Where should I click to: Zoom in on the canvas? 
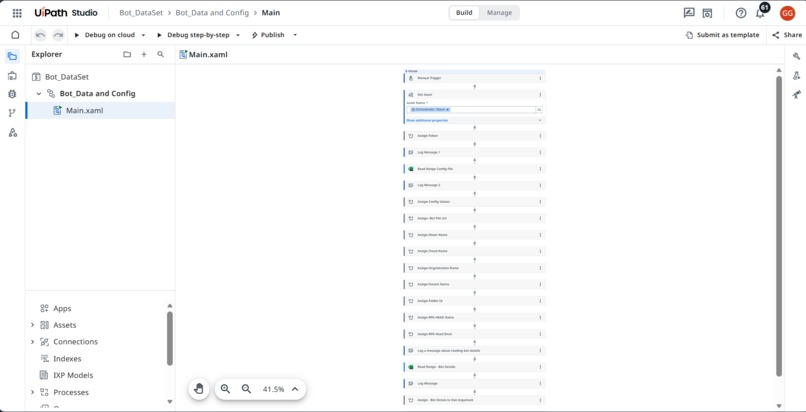pyautogui.click(x=225, y=389)
